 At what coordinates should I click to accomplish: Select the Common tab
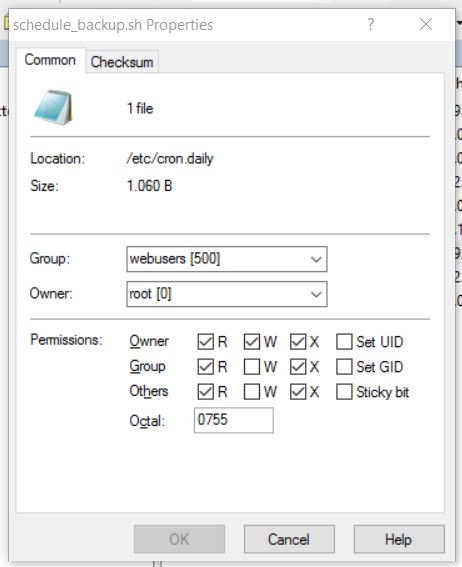[50, 60]
